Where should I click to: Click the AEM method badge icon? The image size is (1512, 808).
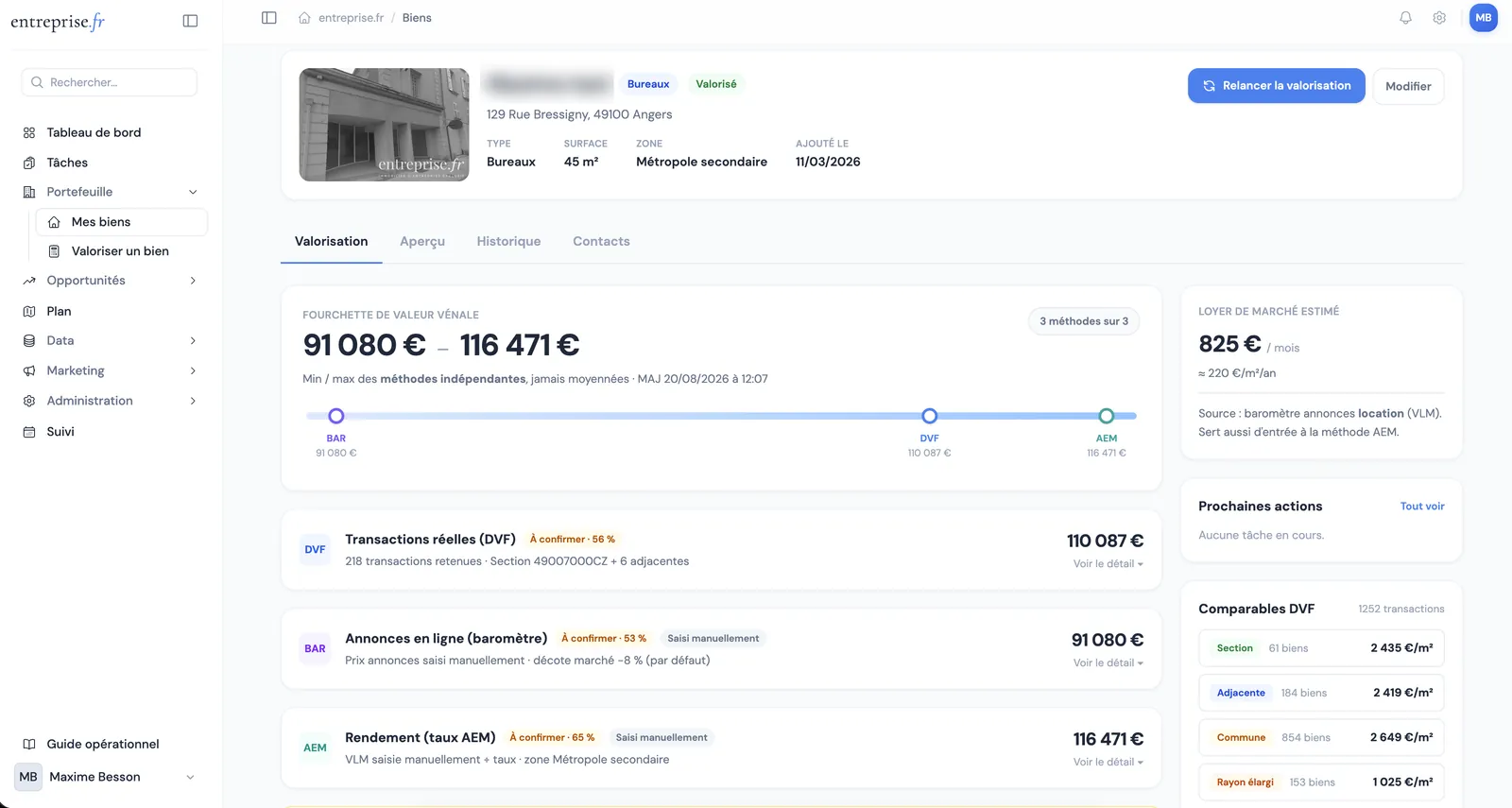pyautogui.click(x=315, y=748)
